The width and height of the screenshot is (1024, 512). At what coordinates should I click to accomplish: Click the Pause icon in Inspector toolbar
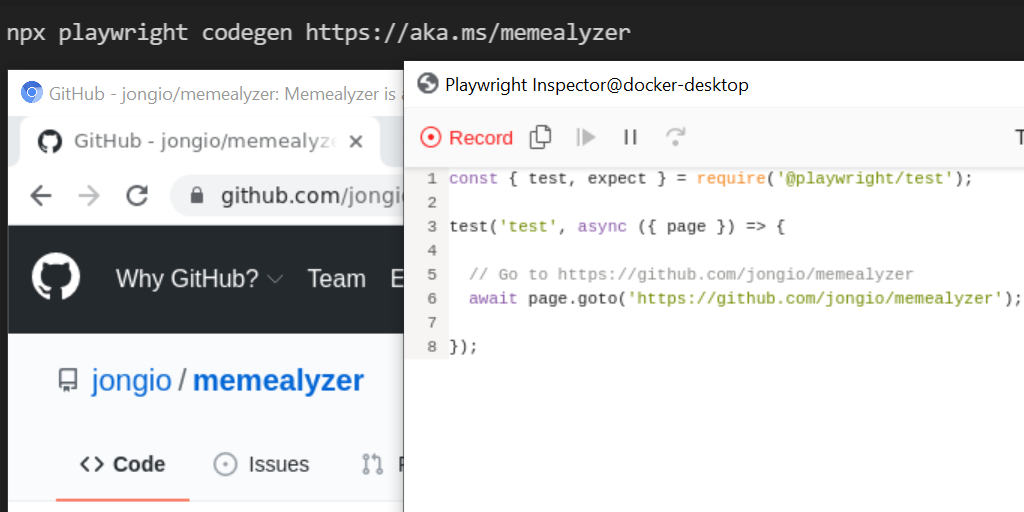630,137
